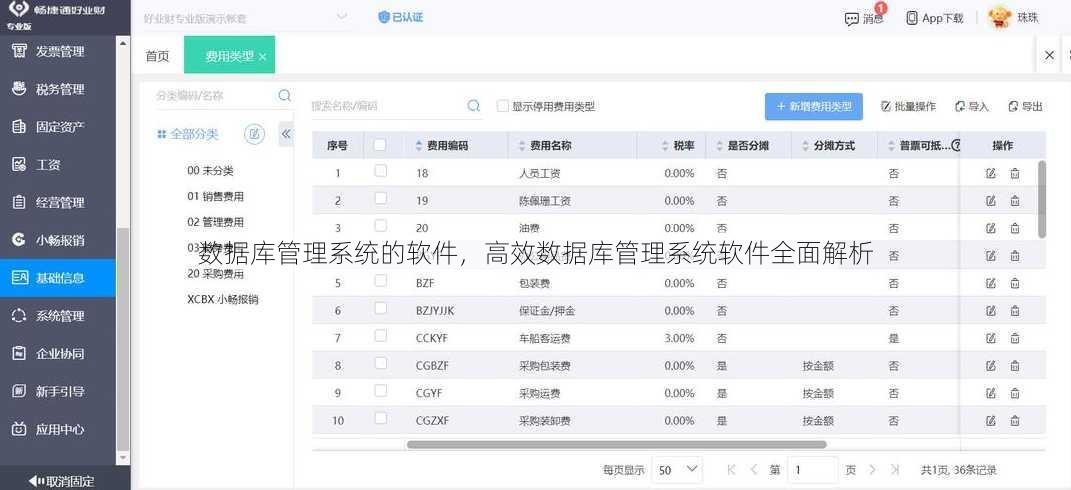
Task: Select 02 管理费用 category
Action: click(x=215, y=222)
